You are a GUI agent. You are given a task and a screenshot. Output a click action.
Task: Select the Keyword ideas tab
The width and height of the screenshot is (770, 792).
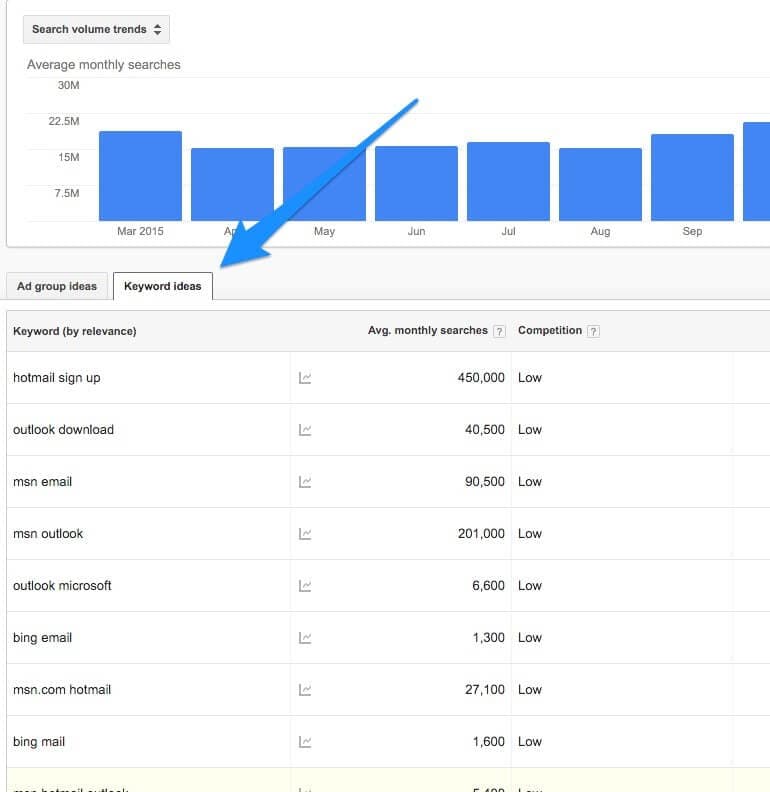tap(162, 286)
